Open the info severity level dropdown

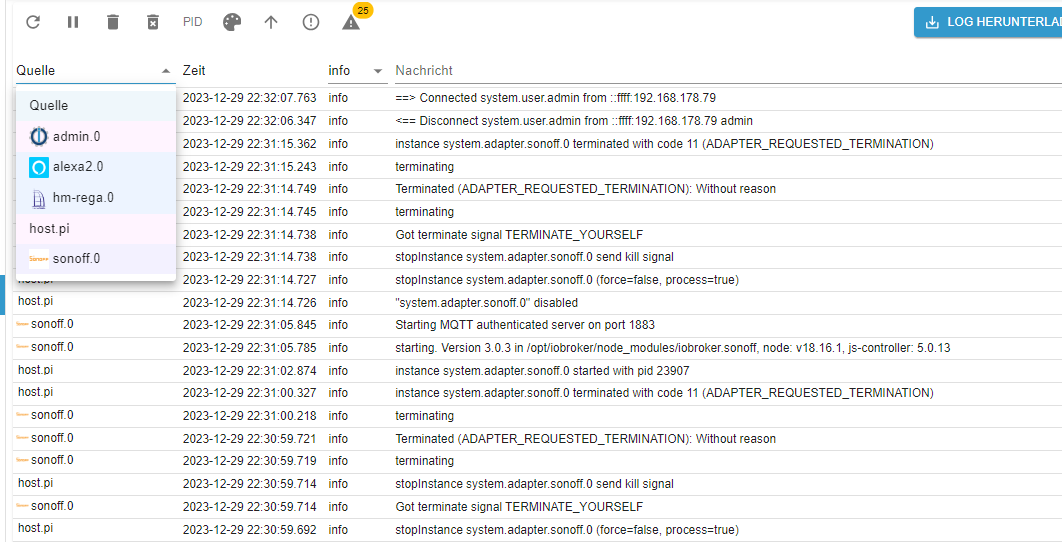pyautogui.click(x=357, y=70)
